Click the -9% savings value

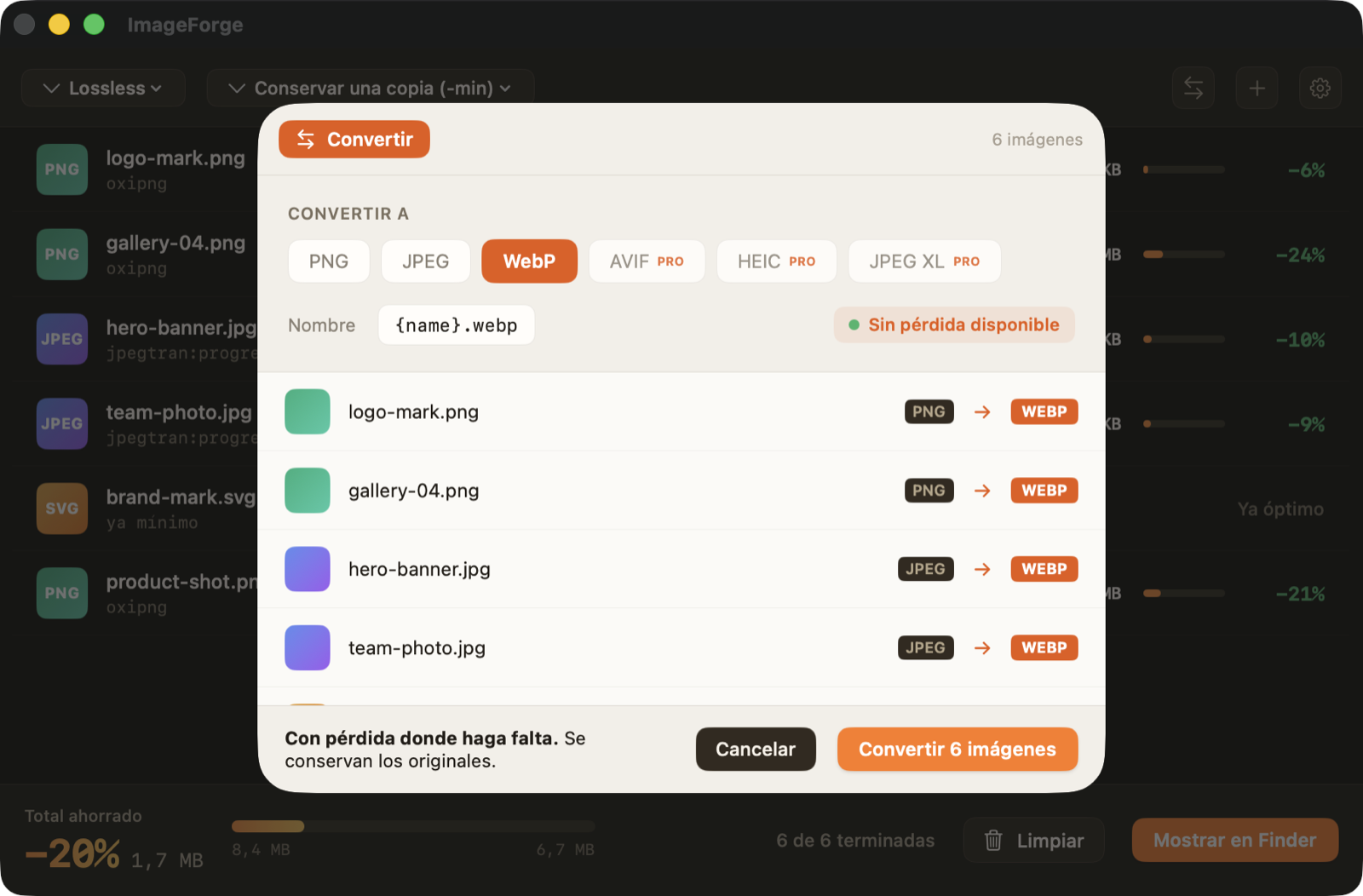tap(1307, 424)
